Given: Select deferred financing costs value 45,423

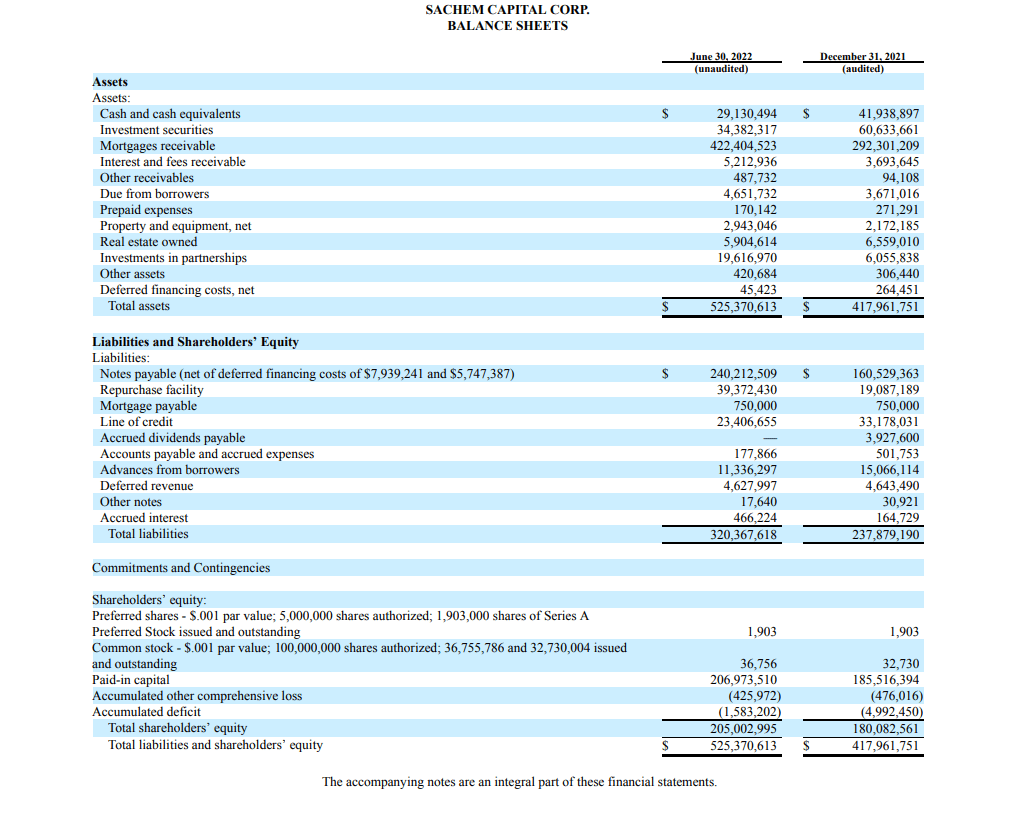Looking at the screenshot, I should (758, 290).
